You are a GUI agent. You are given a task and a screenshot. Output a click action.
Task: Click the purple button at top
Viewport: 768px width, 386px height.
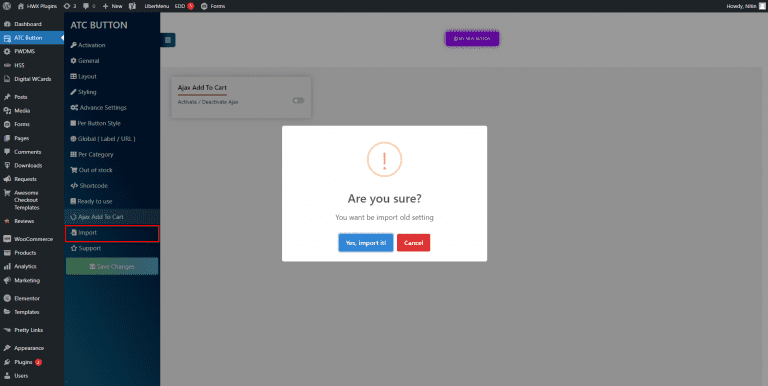472,39
